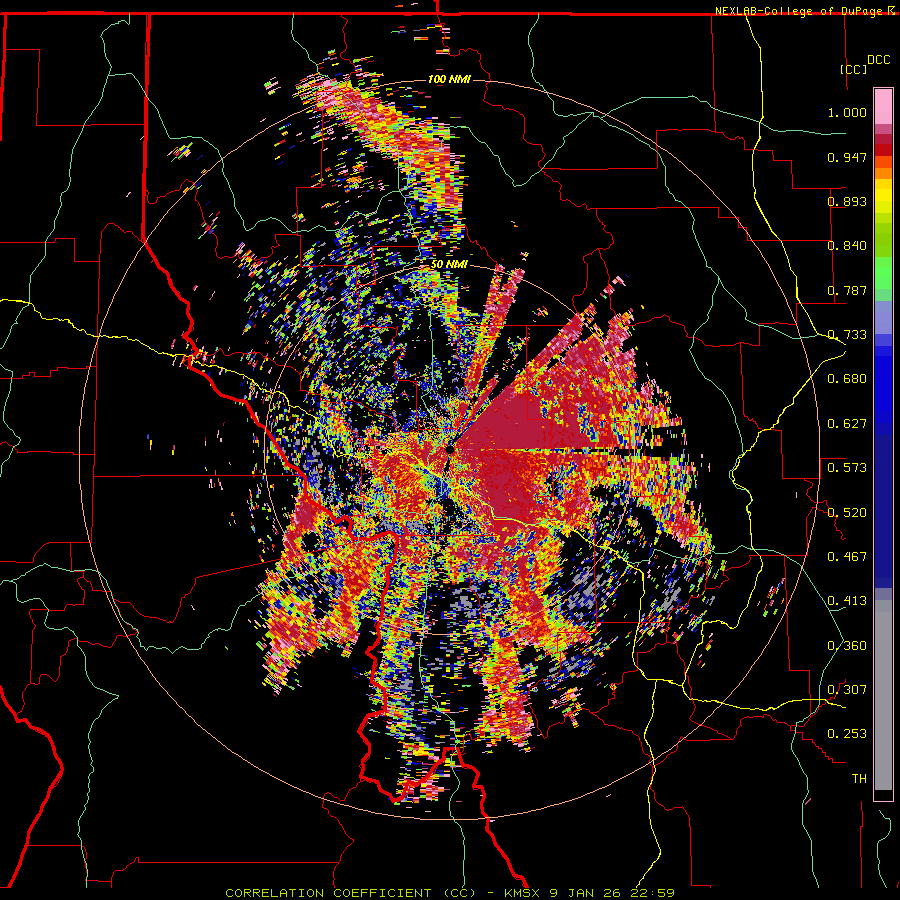Click the 0.360 legend value
The image size is (900, 900).
[x=847, y=645]
